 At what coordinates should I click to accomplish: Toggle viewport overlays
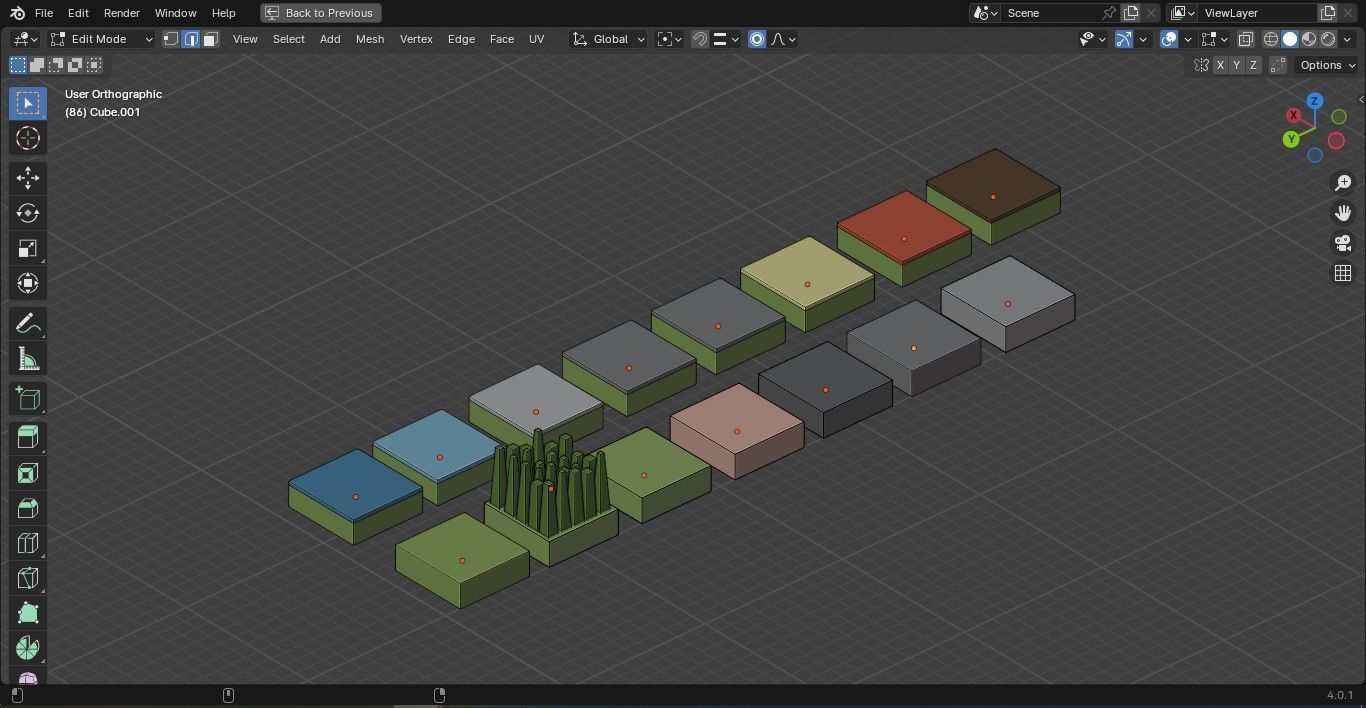tap(1168, 39)
